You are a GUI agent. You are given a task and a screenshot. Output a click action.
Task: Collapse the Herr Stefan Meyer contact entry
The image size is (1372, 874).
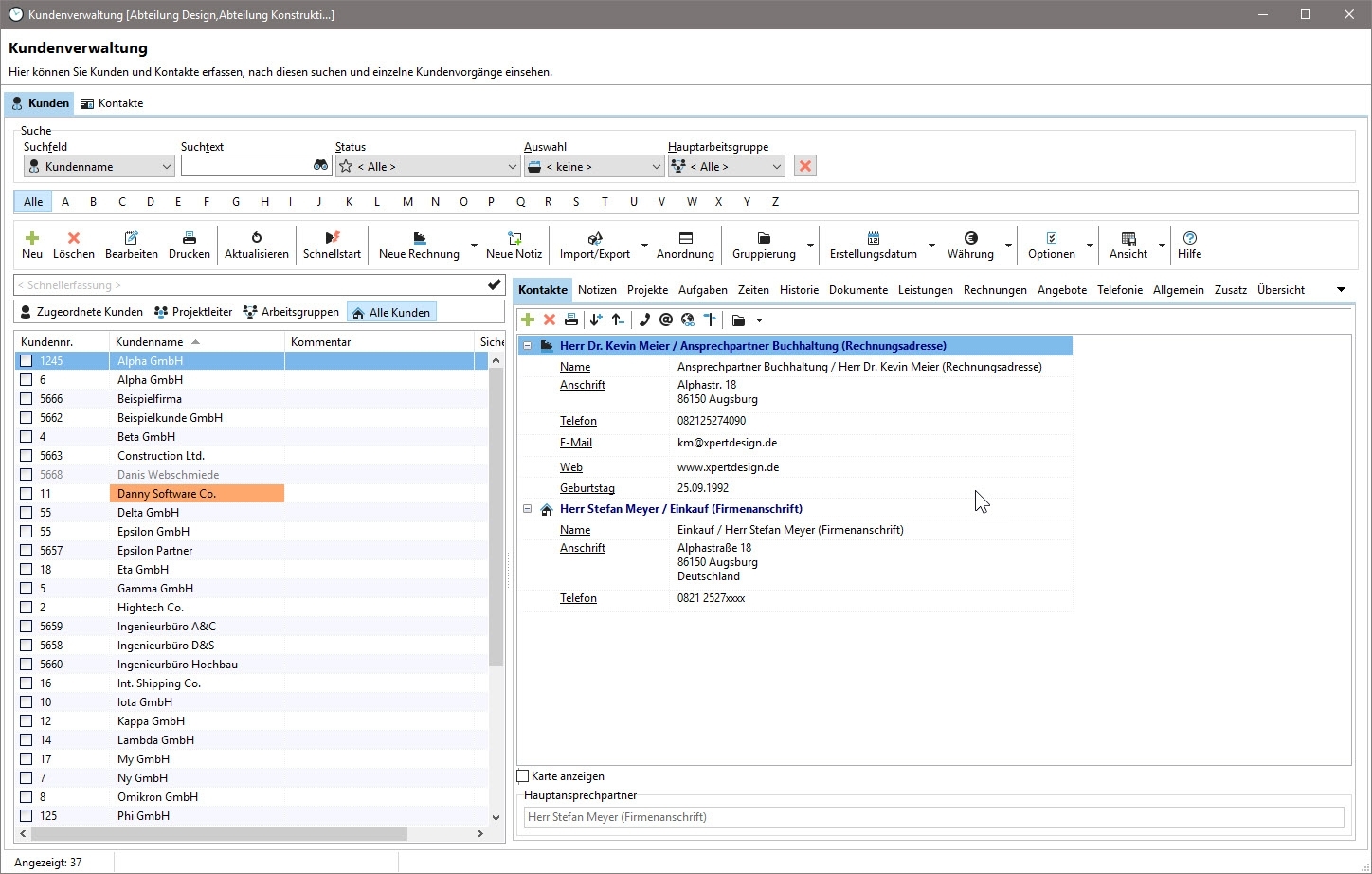click(x=528, y=509)
